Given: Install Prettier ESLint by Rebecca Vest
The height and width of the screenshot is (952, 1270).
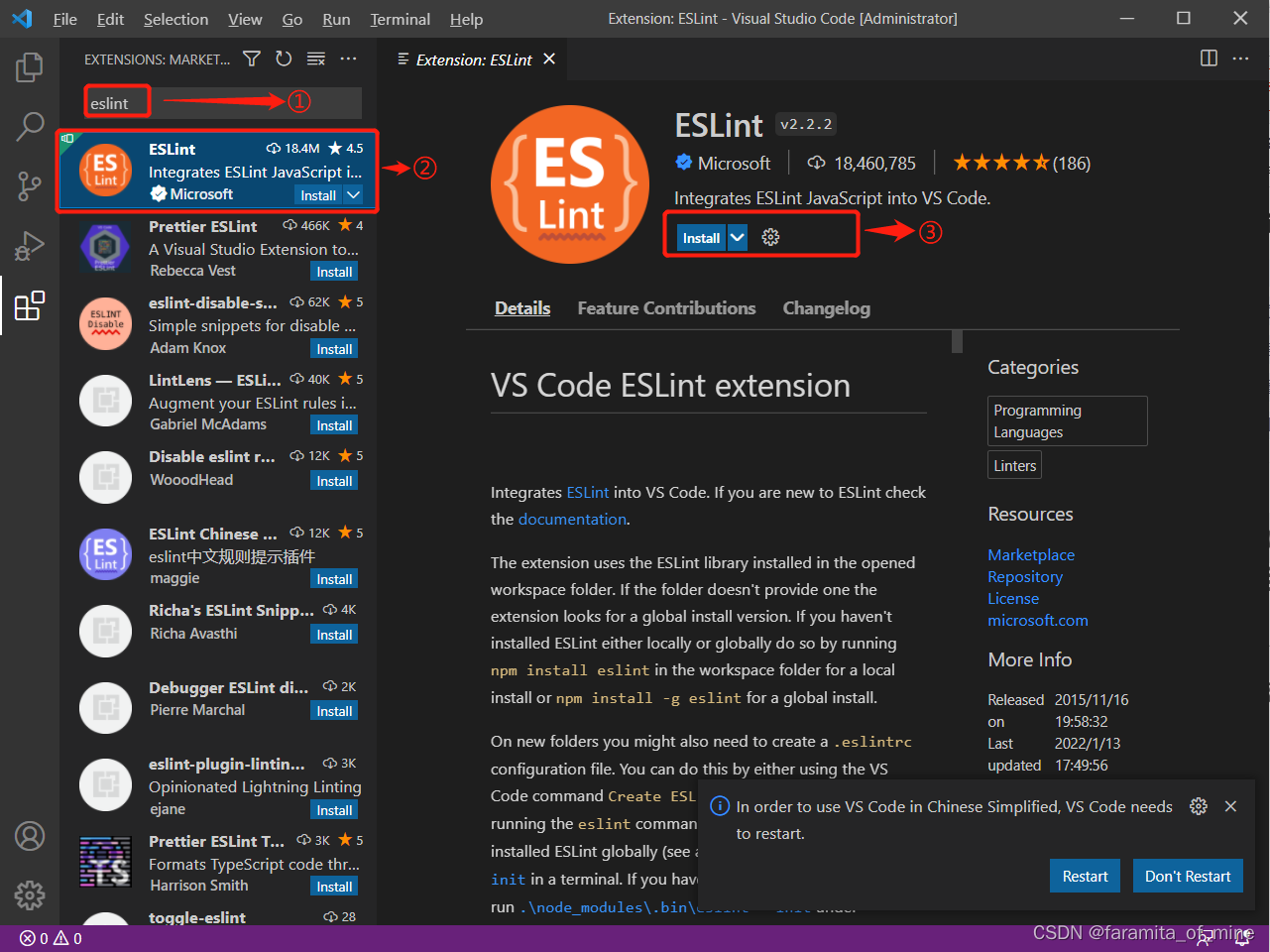Looking at the screenshot, I should point(334,272).
